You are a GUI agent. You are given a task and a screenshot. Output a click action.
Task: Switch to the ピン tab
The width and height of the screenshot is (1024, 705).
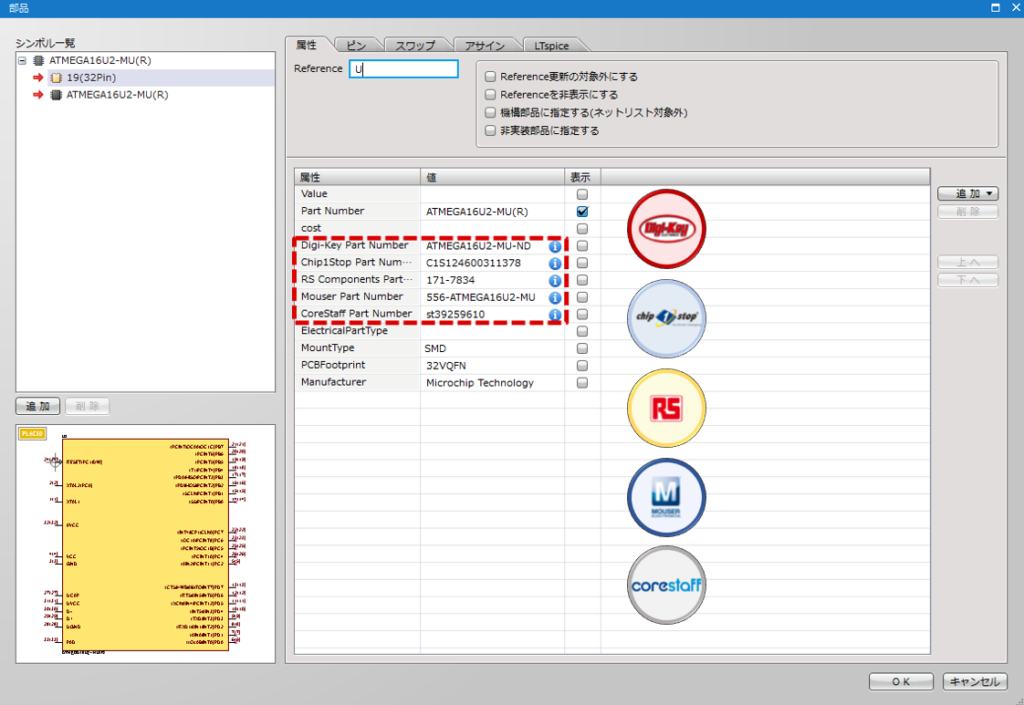click(x=356, y=46)
